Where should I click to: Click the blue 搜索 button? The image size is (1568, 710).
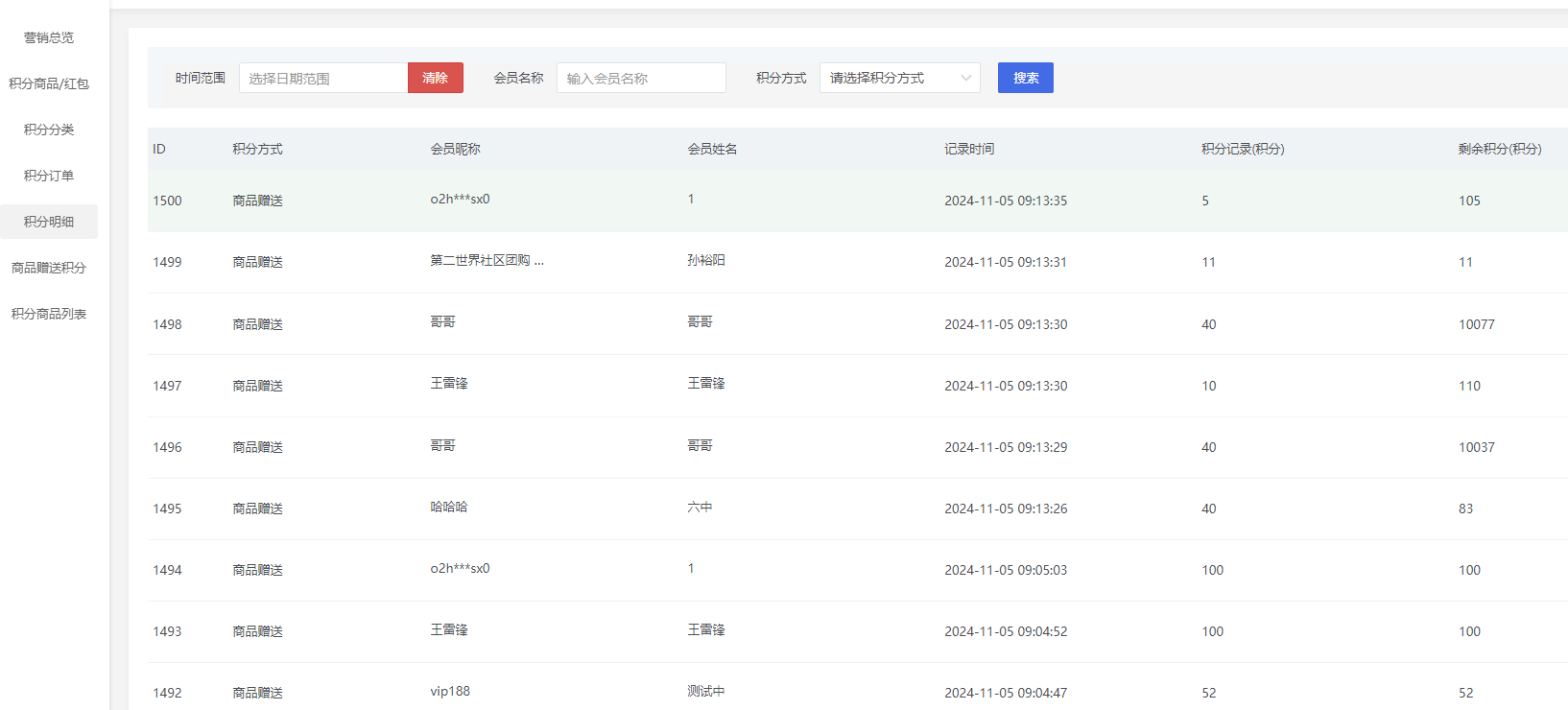click(x=1025, y=78)
